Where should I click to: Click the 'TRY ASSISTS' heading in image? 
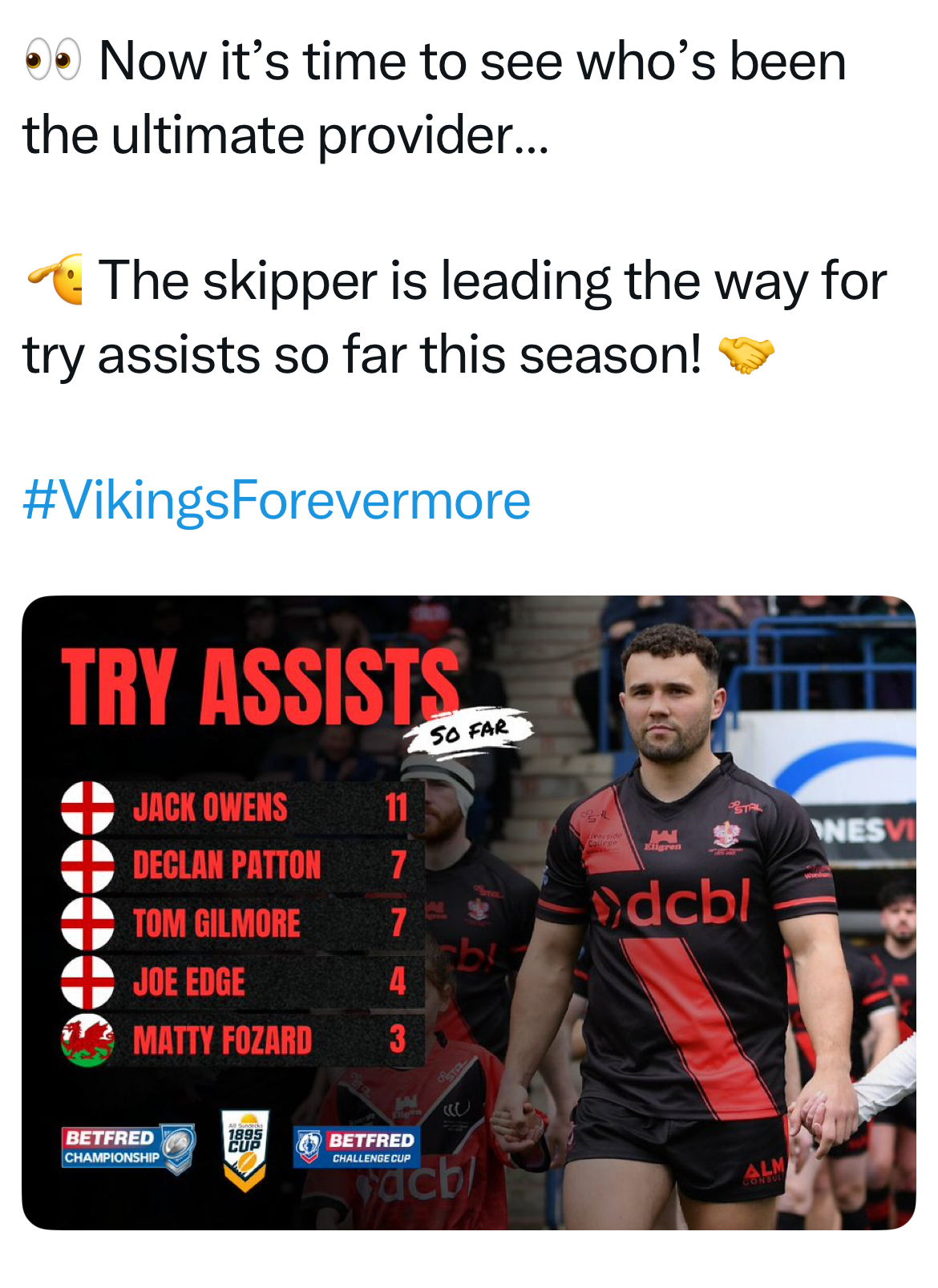pyautogui.click(x=260, y=686)
